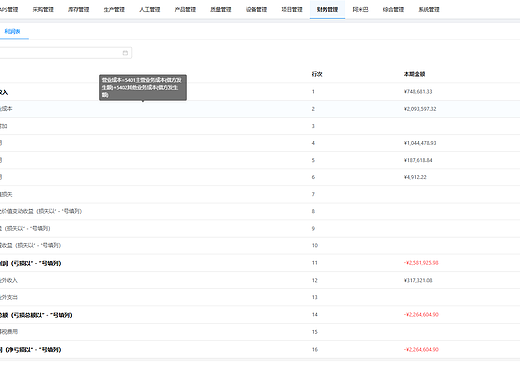This screenshot has height=390, width=520.
Task: Select the amount ¥4,912.22 in row 6
Action: pos(415,177)
